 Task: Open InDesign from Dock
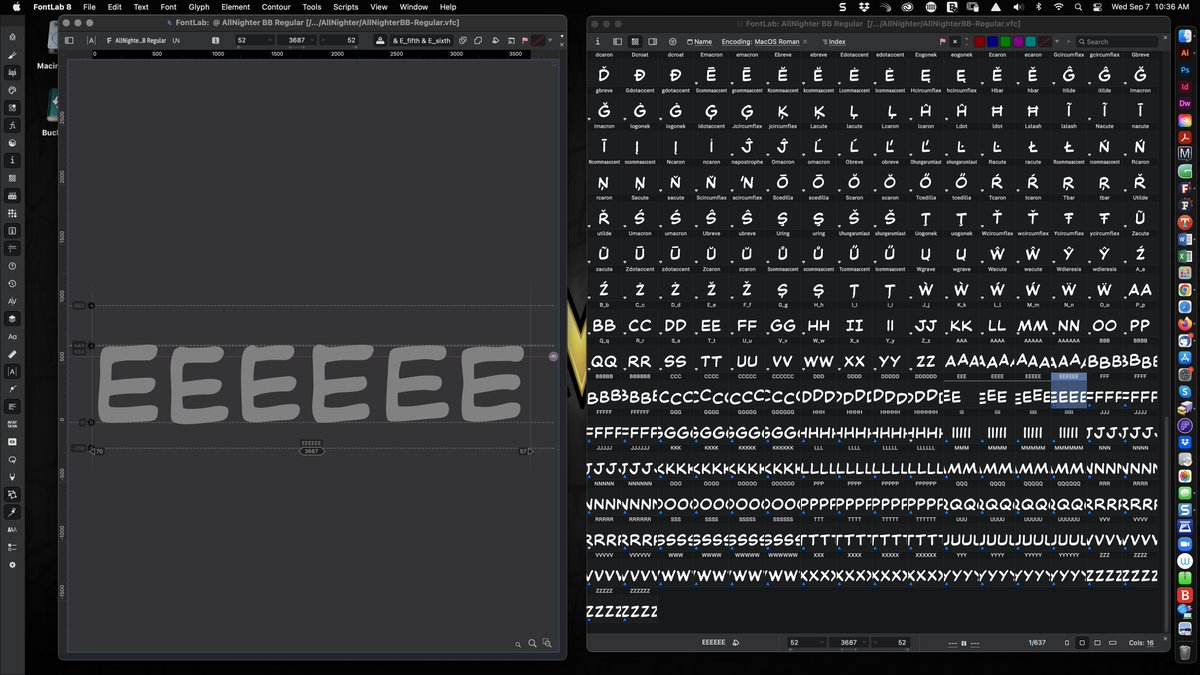pos(1185,87)
